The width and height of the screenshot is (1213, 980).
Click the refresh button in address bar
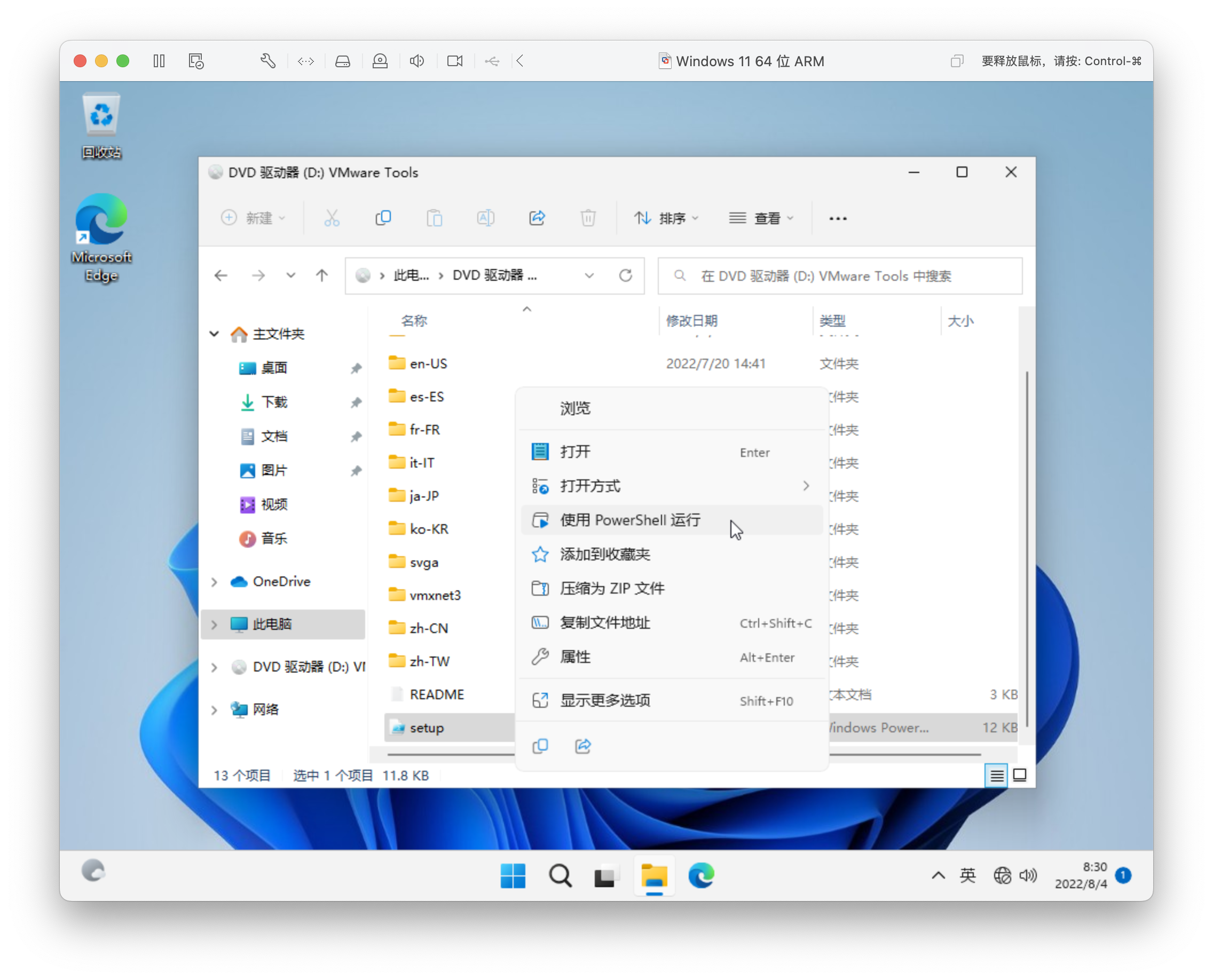coord(625,275)
